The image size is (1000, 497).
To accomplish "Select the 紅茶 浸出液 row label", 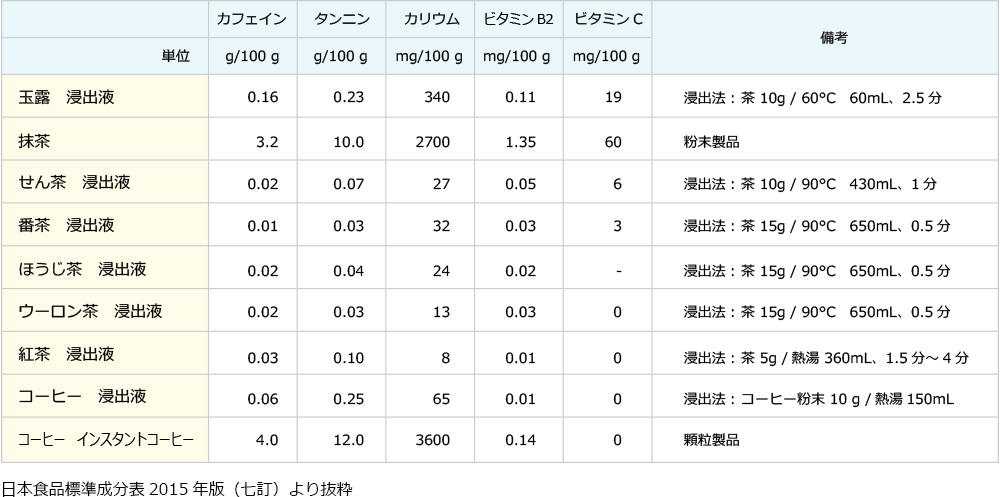I will [x=66, y=355].
